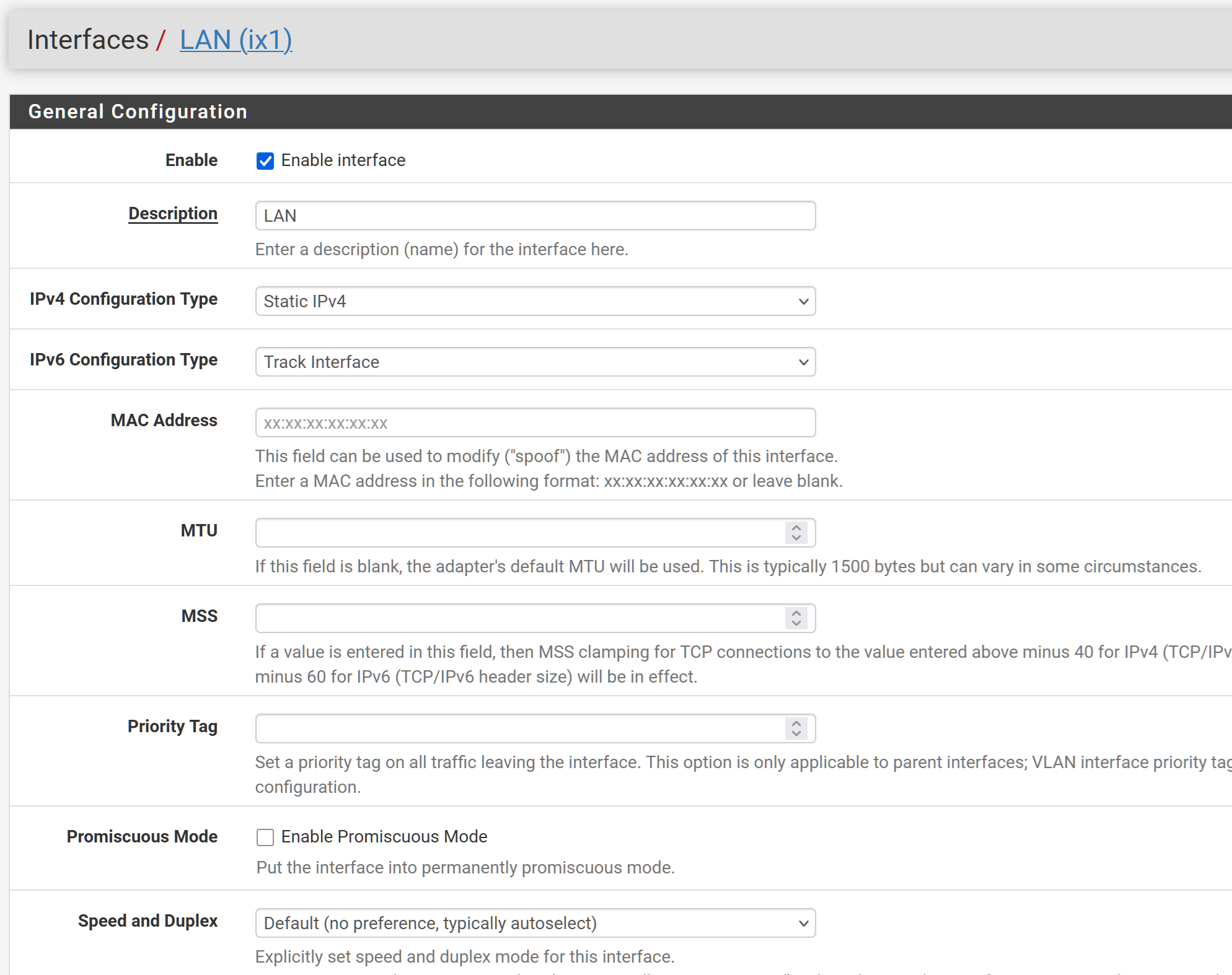Click Priority Tag increment arrow

click(796, 724)
